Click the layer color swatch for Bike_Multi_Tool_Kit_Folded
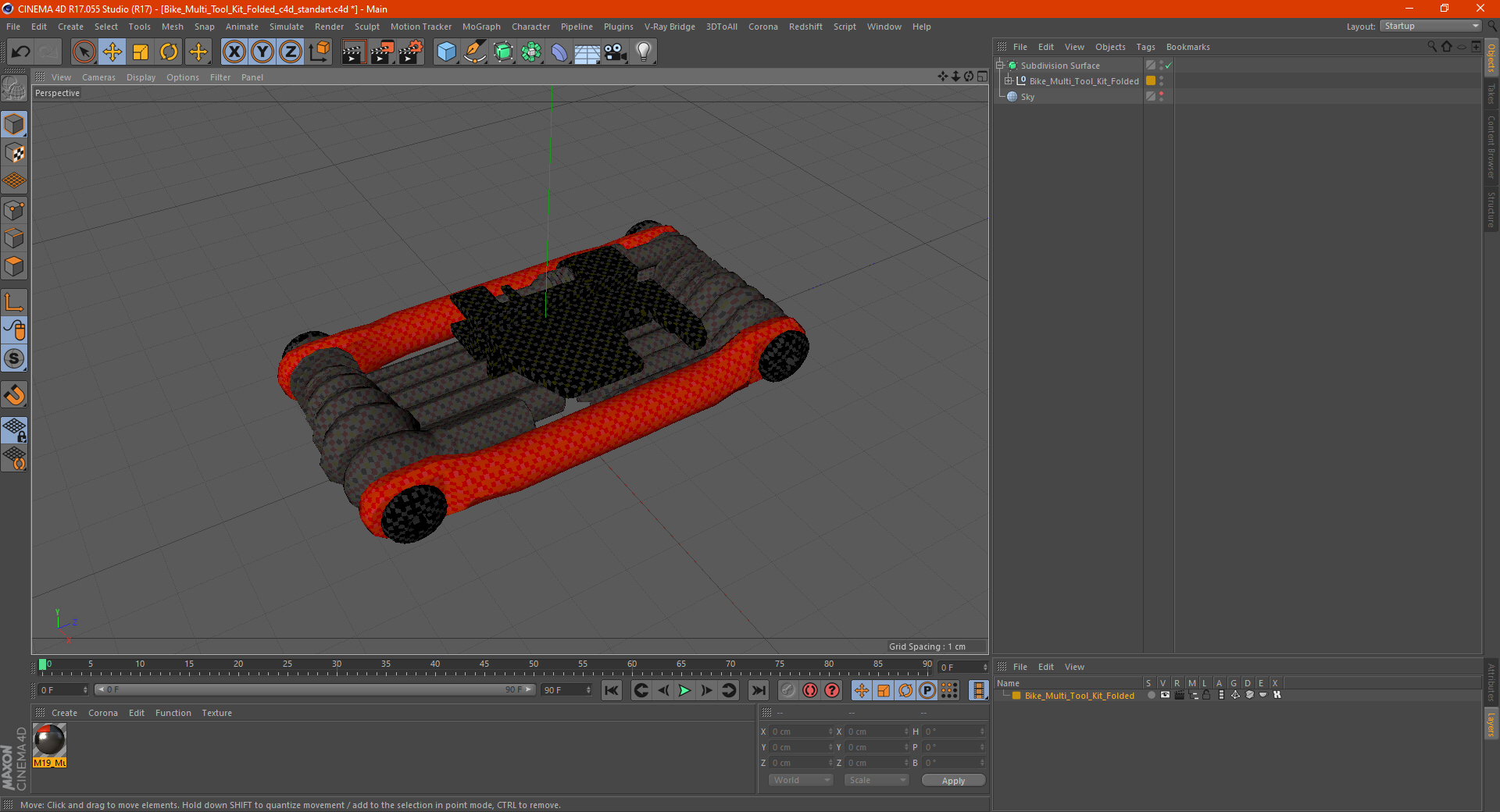The width and height of the screenshot is (1500, 812). tap(1016, 696)
